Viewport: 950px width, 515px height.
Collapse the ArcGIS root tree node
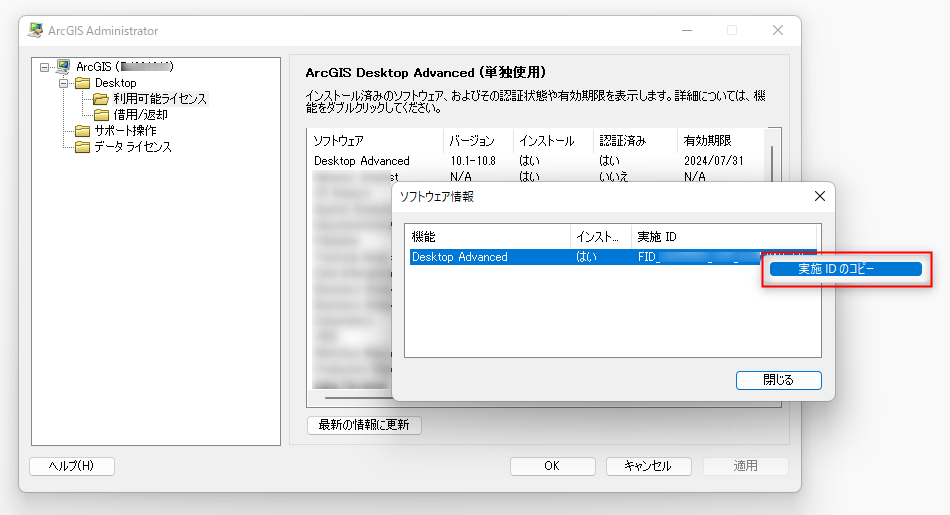pyautogui.click(x=44, y=67)
